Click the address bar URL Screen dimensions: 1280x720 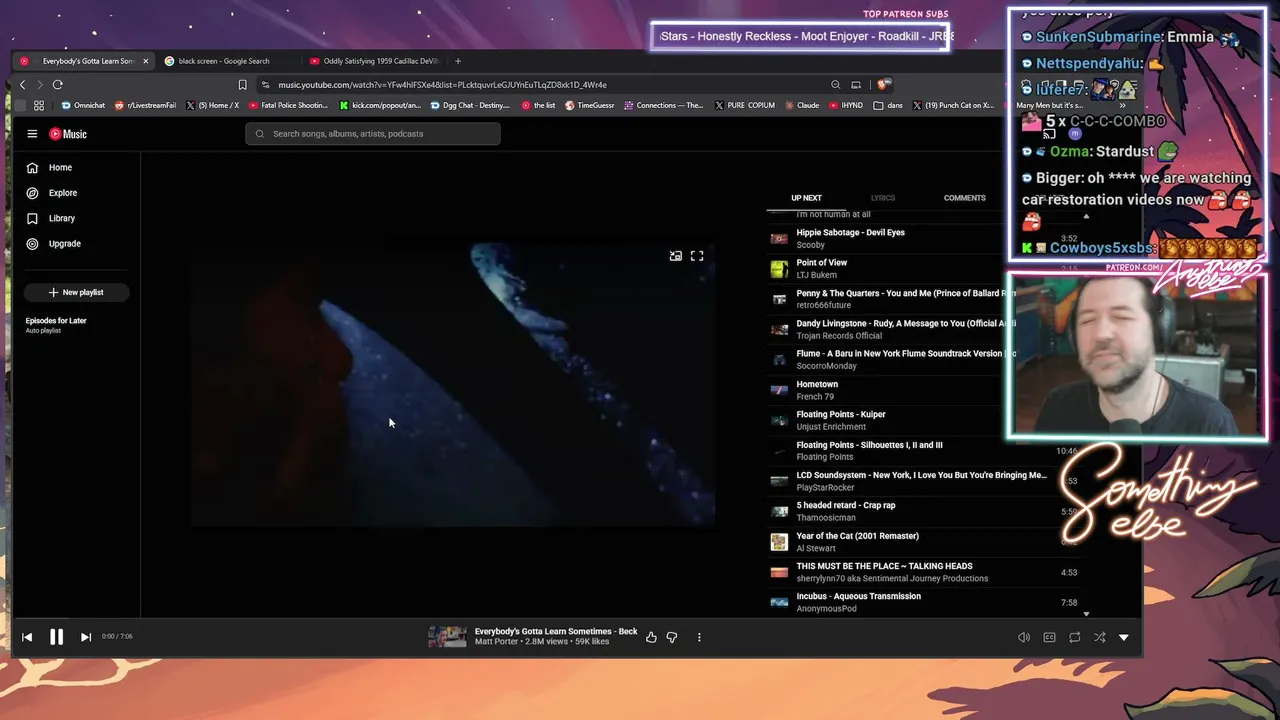[442, 85]
